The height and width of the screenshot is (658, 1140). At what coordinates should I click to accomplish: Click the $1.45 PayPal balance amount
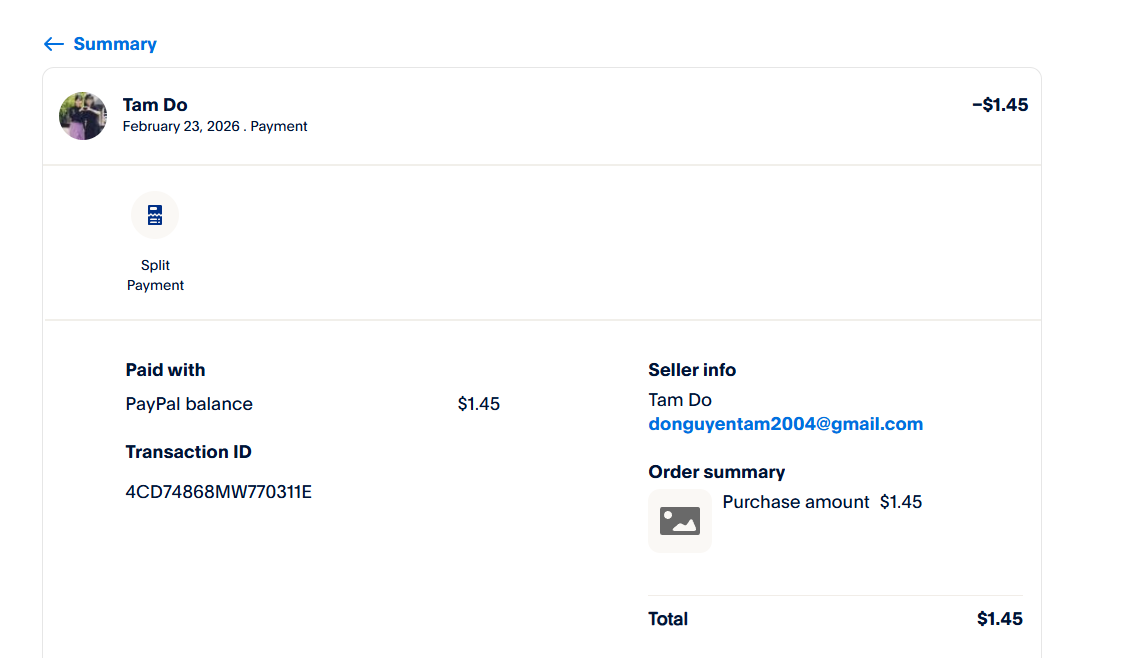(479, 404)
